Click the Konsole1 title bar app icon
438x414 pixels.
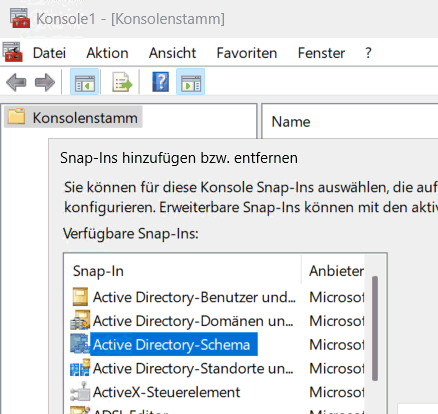tap(20, 18)
